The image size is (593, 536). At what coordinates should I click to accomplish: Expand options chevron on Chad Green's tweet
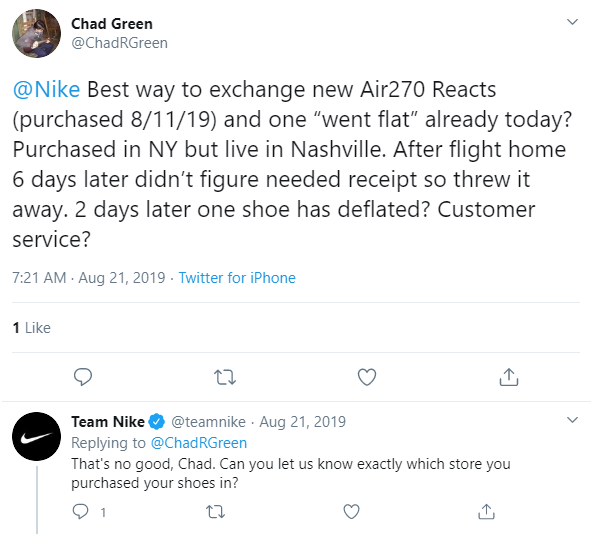(573, 22)
